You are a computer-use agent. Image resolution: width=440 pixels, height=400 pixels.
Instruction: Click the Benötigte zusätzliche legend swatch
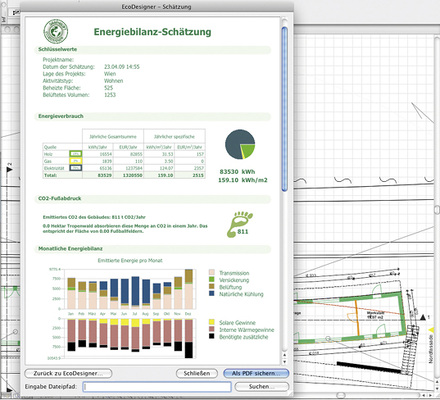coord(211,336)
